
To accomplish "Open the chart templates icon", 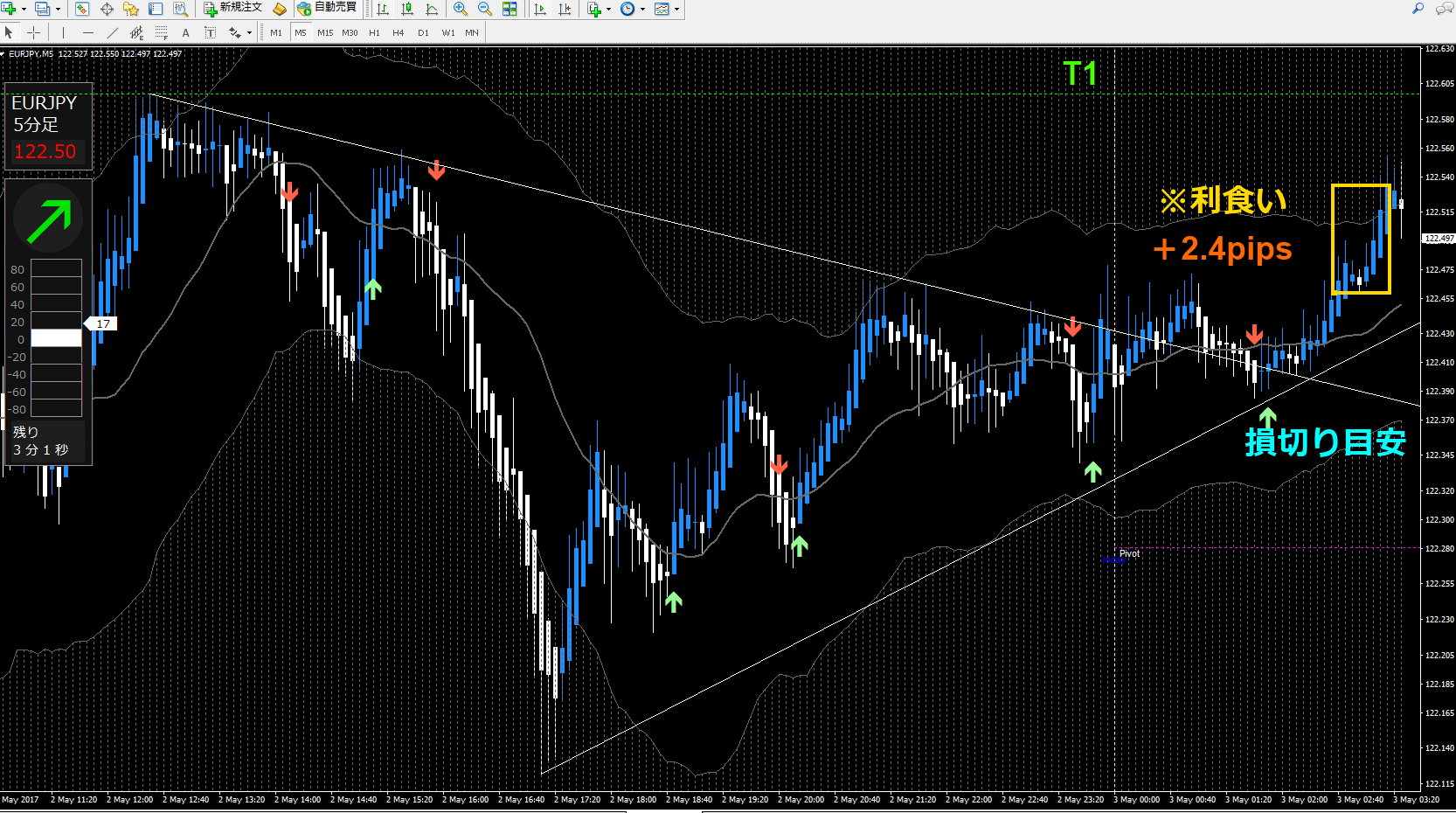I will 662,9.
